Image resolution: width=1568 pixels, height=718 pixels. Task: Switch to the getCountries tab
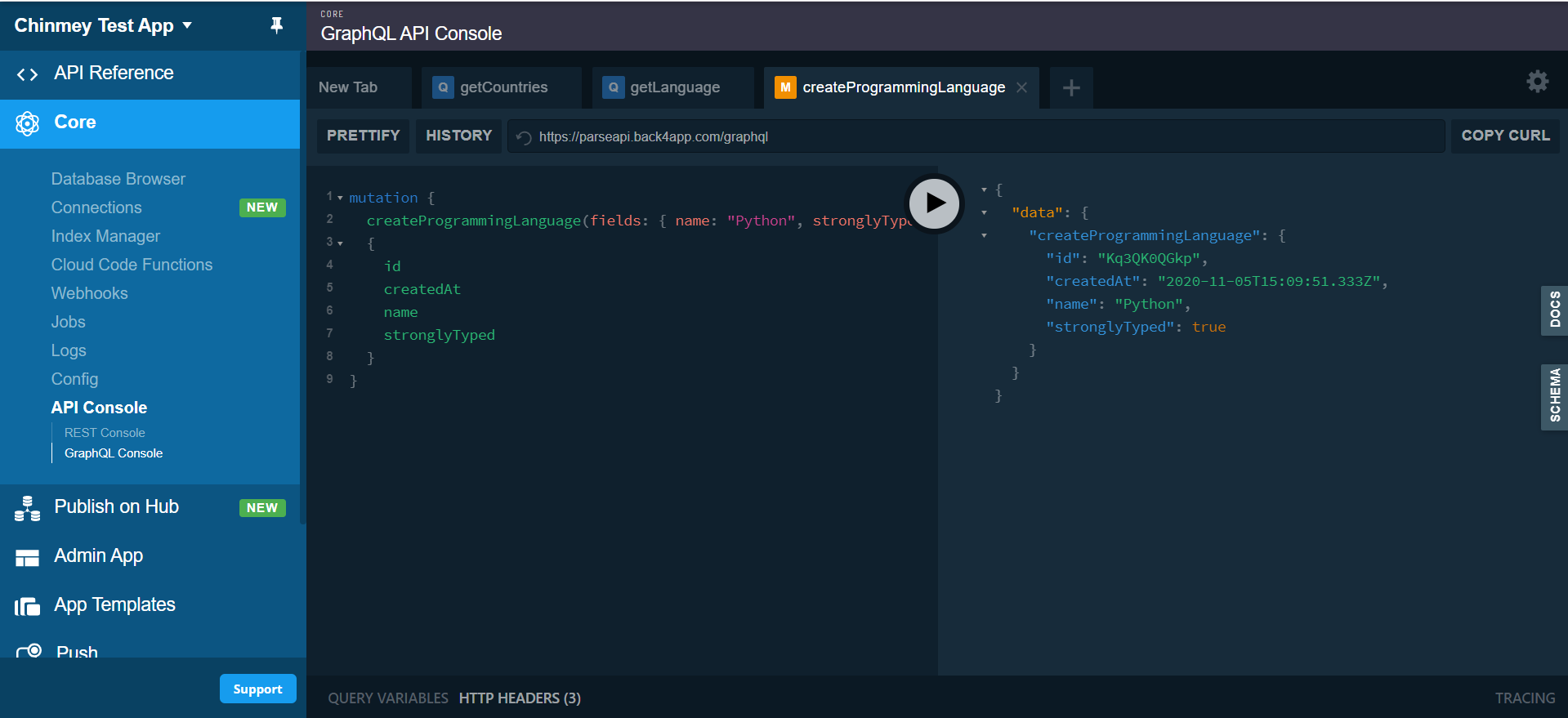(503, 87)
